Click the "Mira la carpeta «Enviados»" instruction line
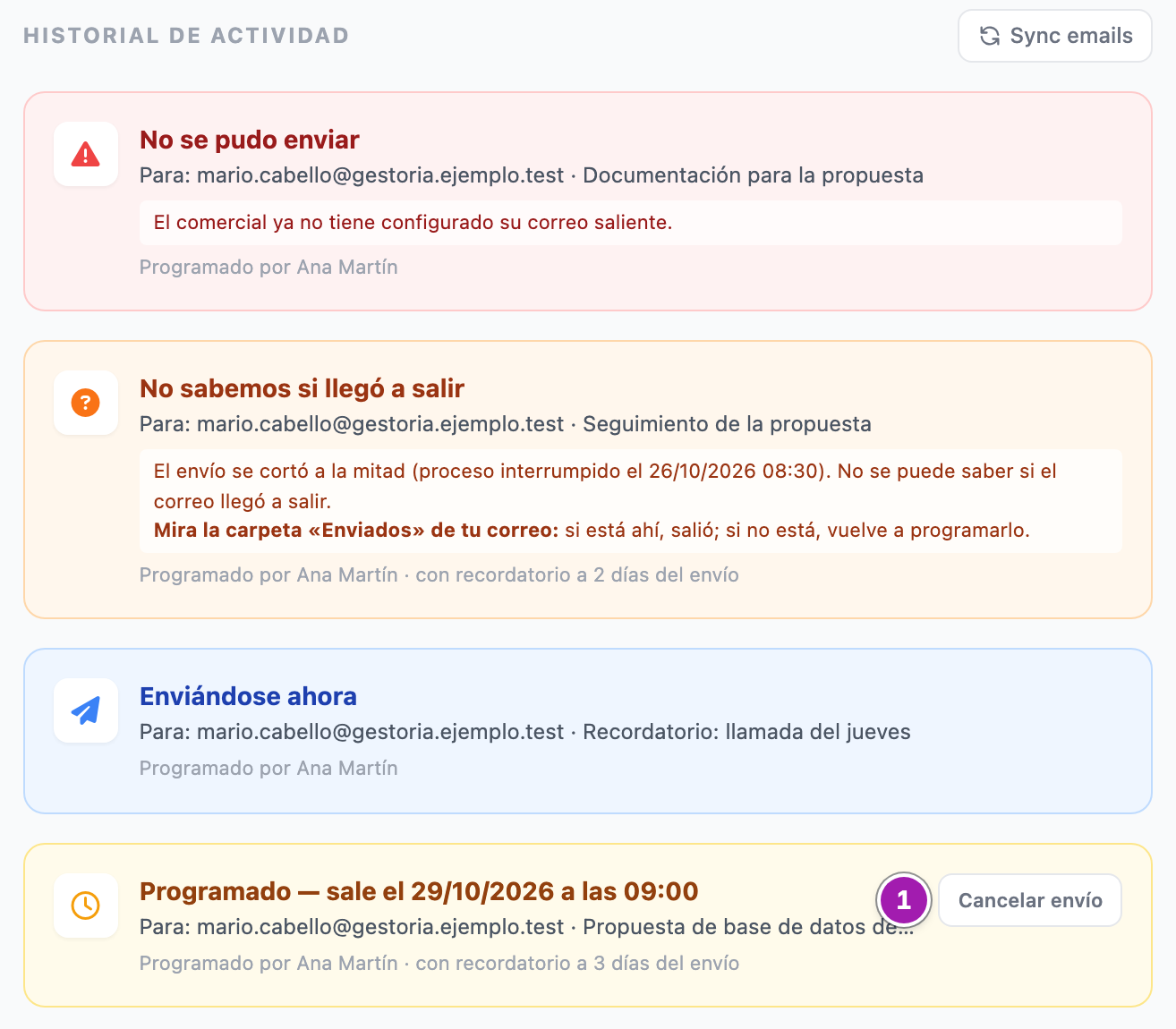 pyautogui.click(x=592, y=531)
